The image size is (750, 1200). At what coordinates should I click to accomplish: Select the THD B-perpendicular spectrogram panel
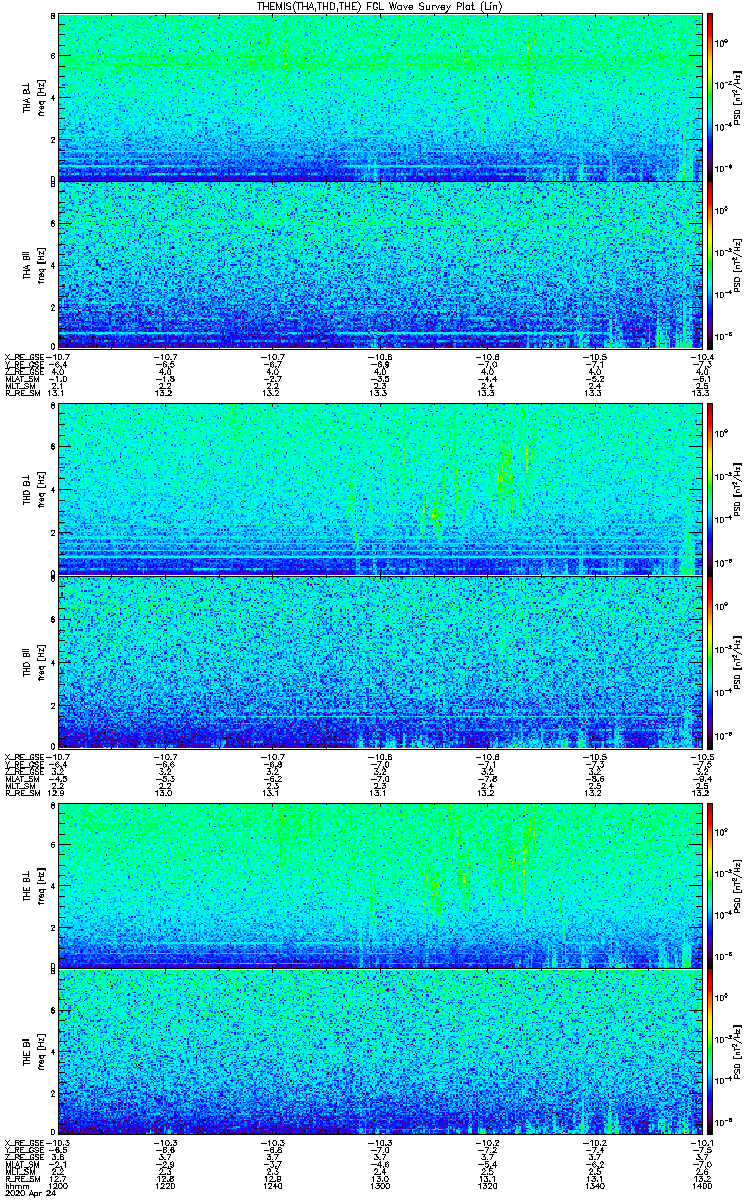pyautogui.click(x=379, y=490)
